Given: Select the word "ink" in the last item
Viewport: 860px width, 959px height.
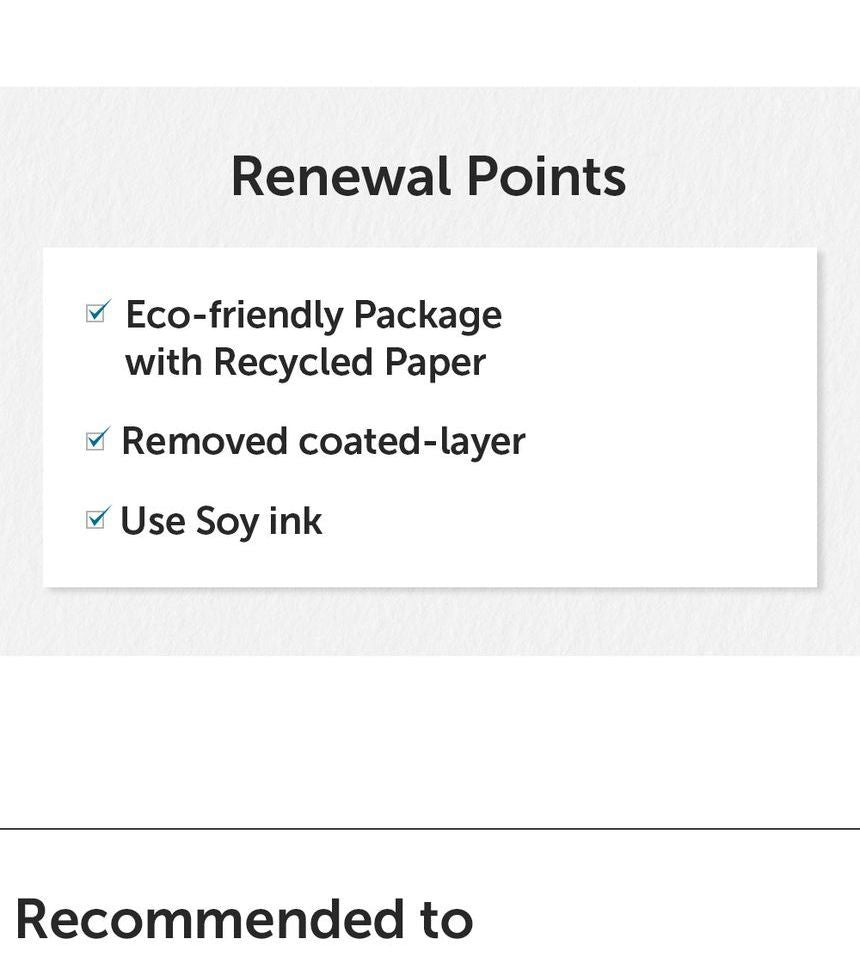Looking at the screenshot, I should tap(295, 521).
